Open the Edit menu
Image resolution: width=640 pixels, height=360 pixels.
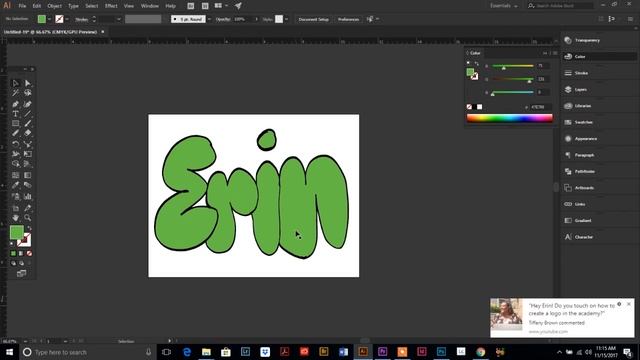[x=37, y=6]
